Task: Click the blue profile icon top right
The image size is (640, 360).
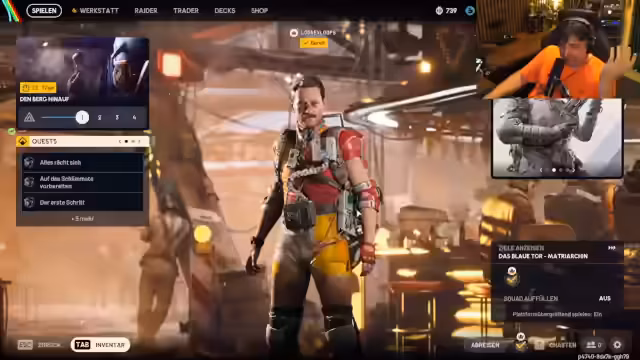Action: [470, 11]
